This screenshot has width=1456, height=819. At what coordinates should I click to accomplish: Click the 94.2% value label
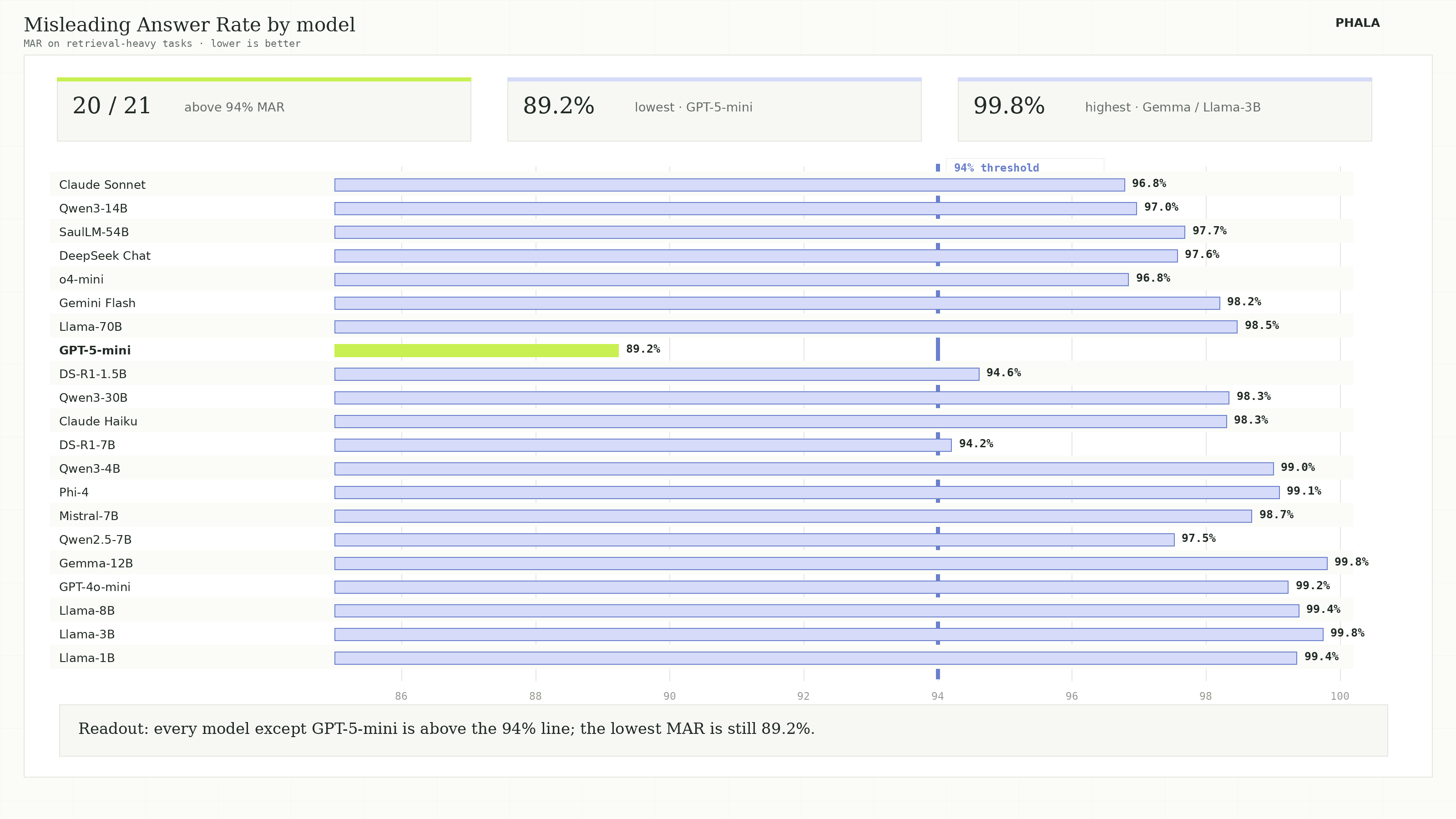[976, 444]
